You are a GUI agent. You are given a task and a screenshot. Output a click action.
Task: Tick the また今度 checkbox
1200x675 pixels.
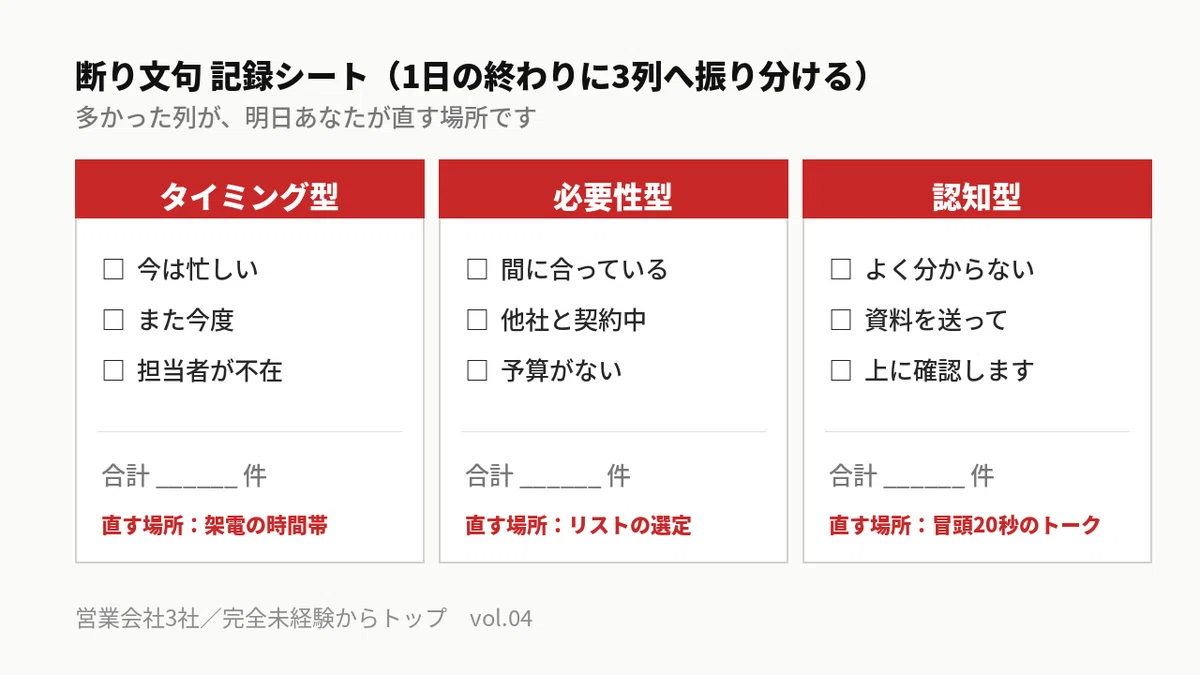click(x=113, y=320)
